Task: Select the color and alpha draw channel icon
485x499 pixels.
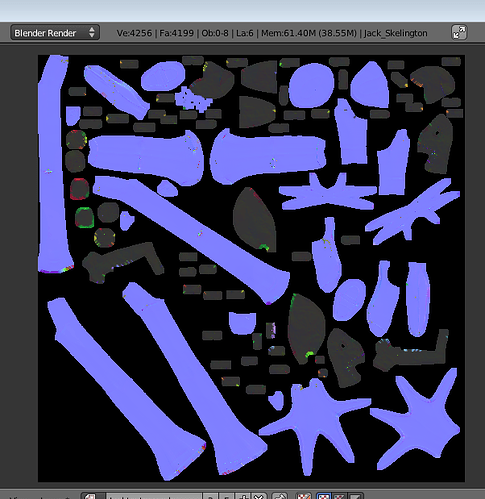Action: click(x=304, y=496)
